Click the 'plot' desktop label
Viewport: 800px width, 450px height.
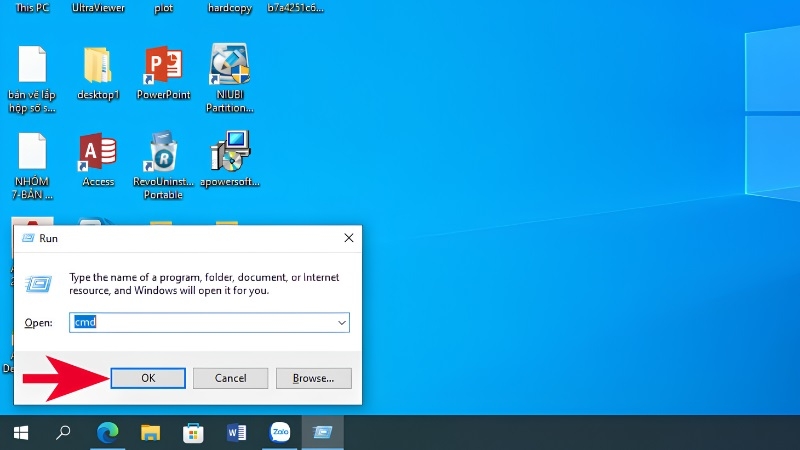pyautogui.click(x=163, y=8)
